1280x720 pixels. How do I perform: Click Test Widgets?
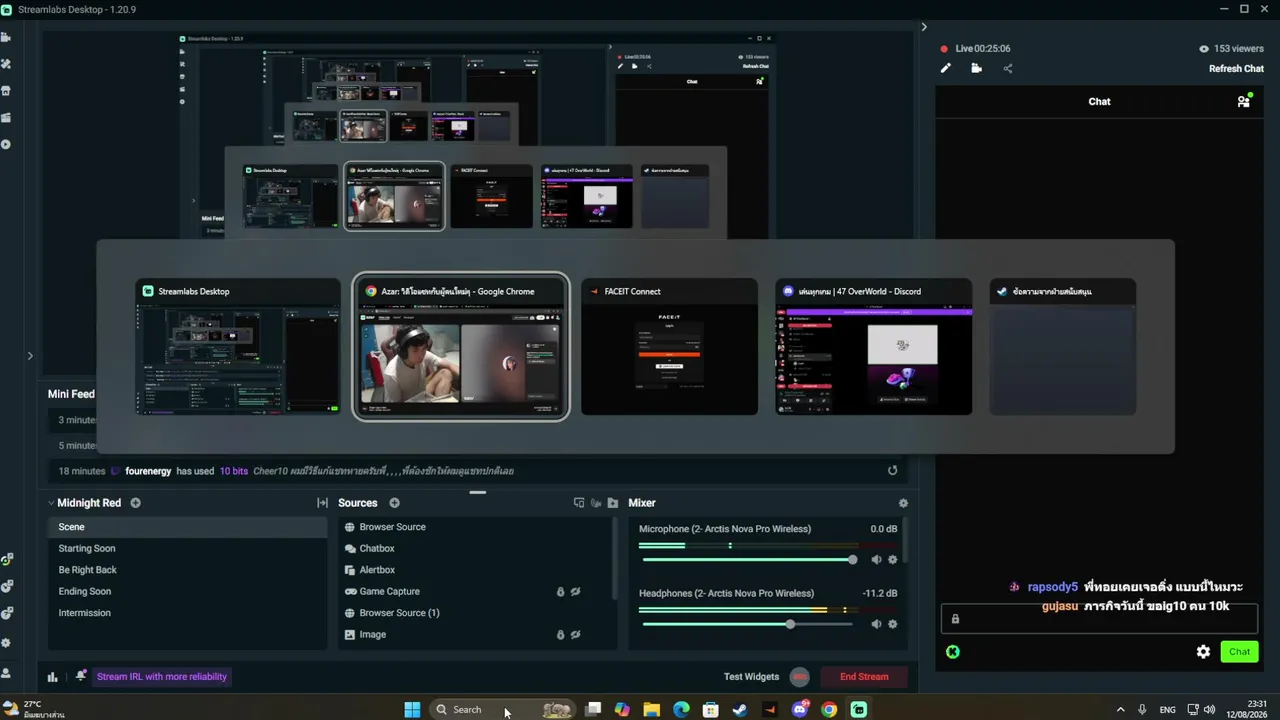pos(751,677)
